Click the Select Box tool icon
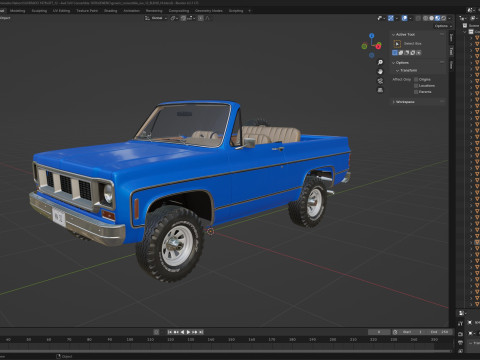This screenshot has height=360, width=480. pyautogui.click(x=397, y=44)
